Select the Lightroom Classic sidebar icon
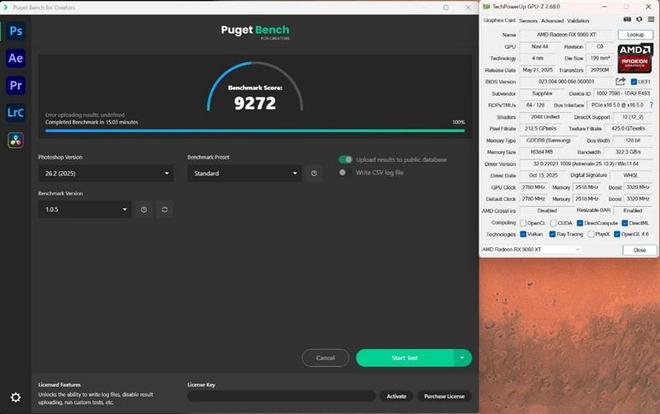The image size is (660, 414). pos(15,112)
